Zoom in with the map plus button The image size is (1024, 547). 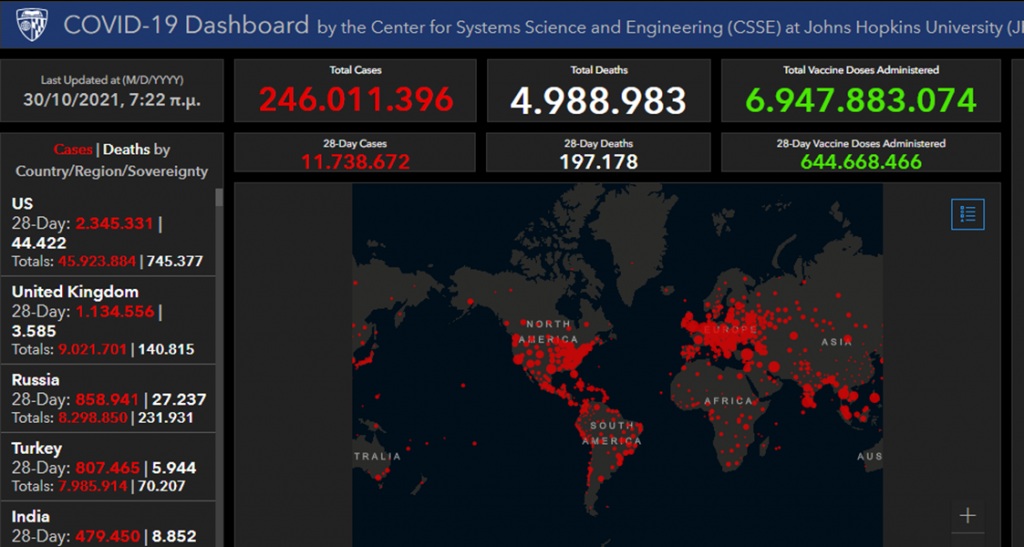coord(967,516)
